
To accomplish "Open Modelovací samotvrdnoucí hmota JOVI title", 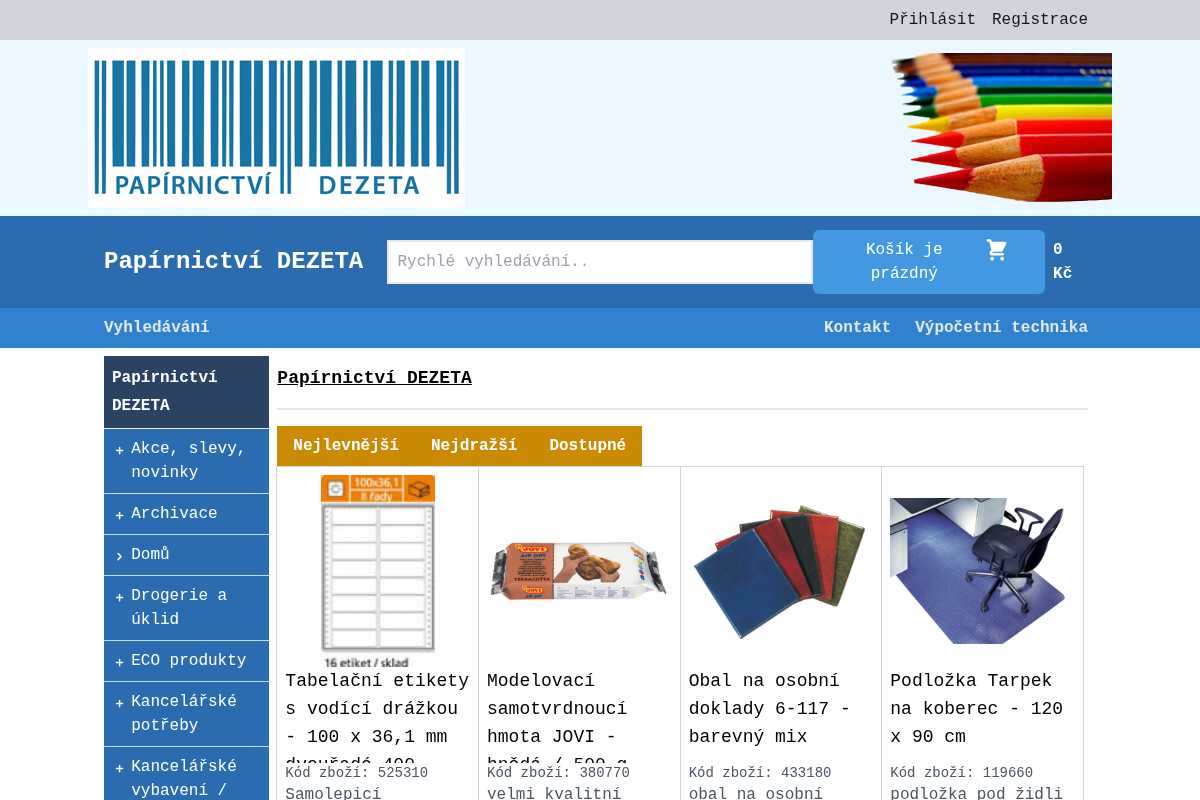I will (x=579, y=717).
